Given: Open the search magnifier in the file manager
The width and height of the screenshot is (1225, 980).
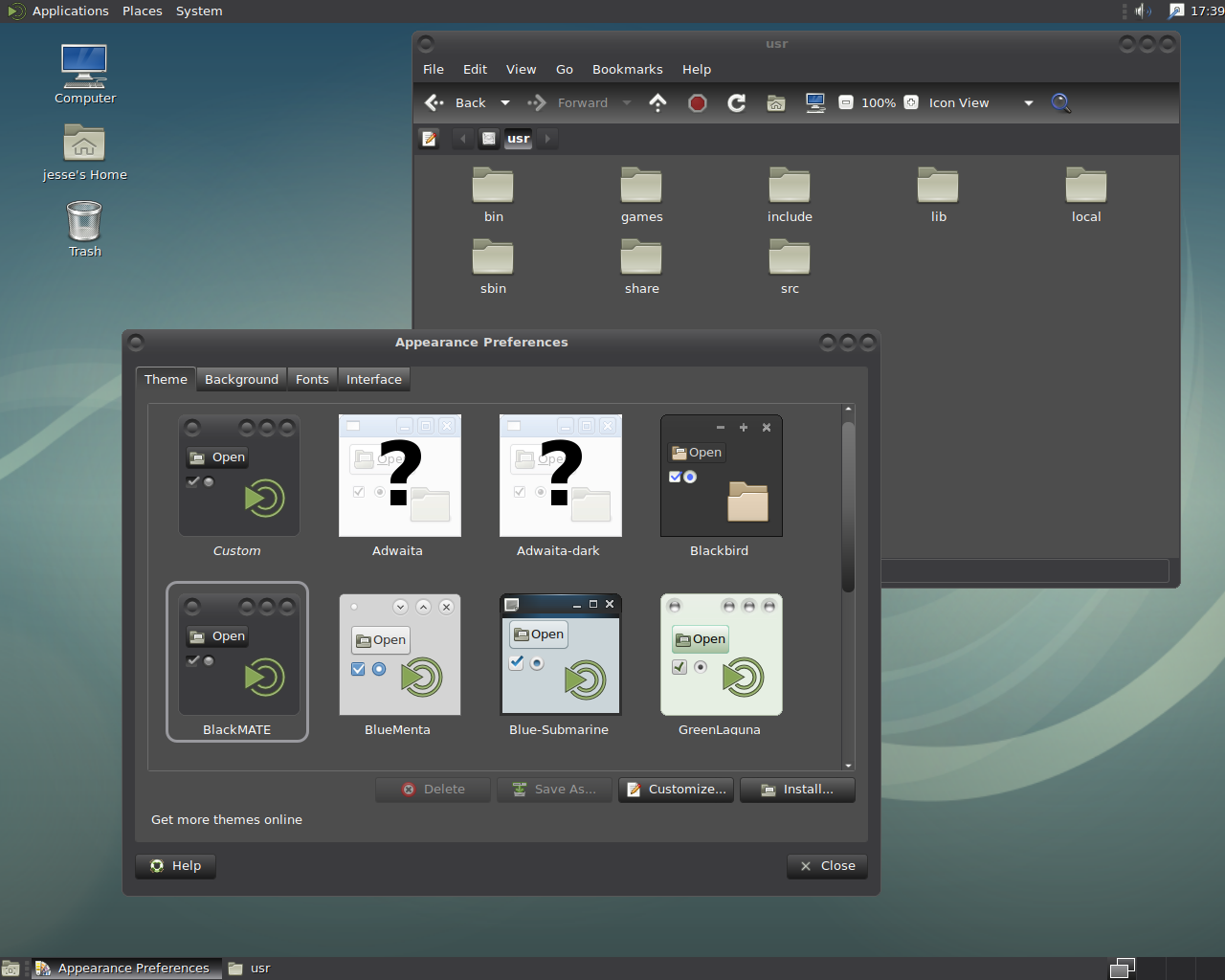Looking at the screenshot, I should [1060, 102].
